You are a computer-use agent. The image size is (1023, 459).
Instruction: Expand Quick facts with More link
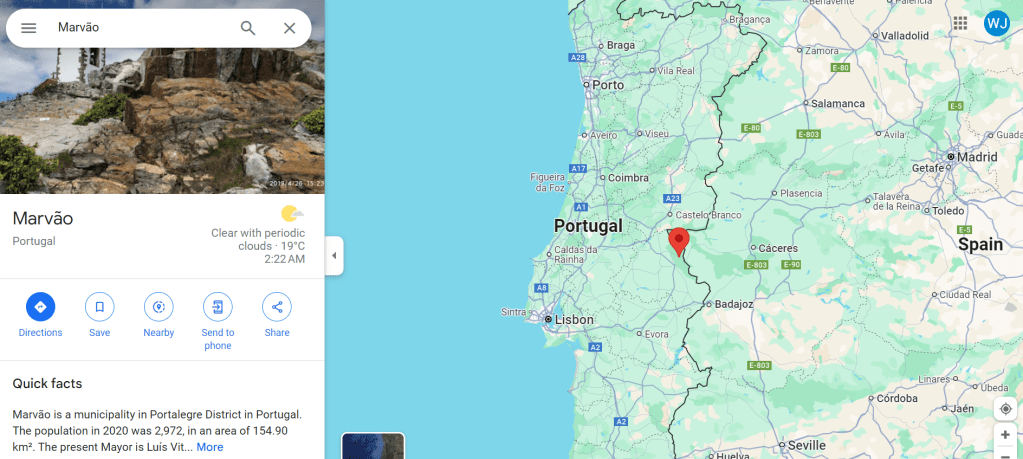click(x=210, y=447)
